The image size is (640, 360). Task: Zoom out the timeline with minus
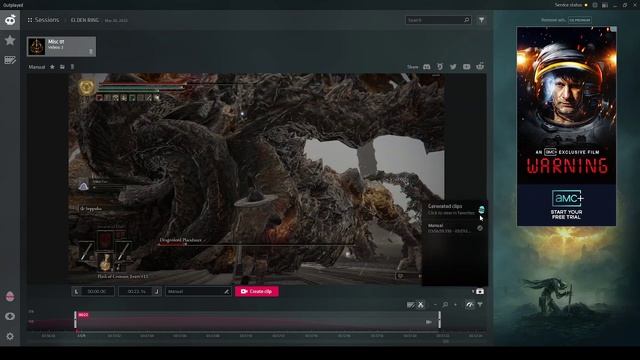point(435,304)
